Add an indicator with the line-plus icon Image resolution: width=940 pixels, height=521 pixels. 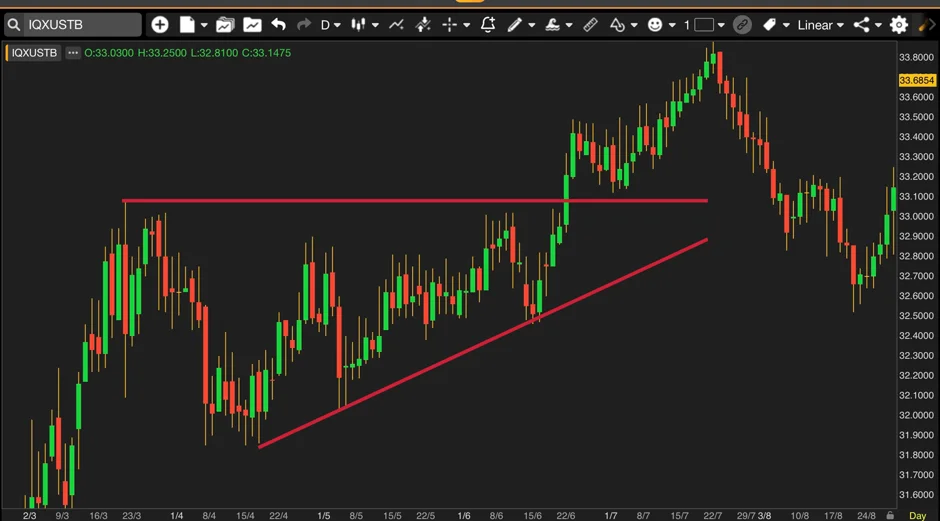coord(396,25)
